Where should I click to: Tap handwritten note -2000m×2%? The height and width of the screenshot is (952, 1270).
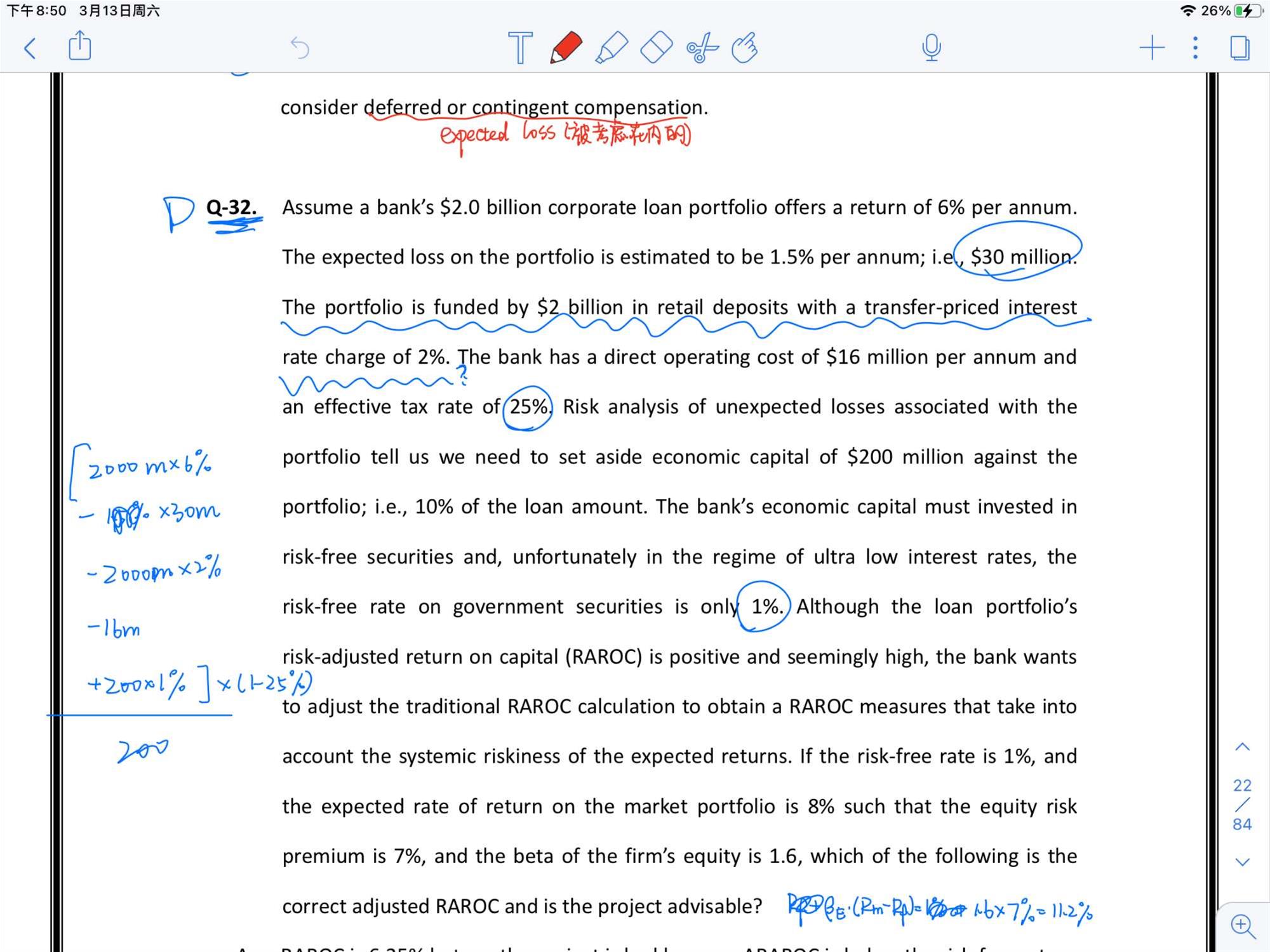[x=154, y=569]
